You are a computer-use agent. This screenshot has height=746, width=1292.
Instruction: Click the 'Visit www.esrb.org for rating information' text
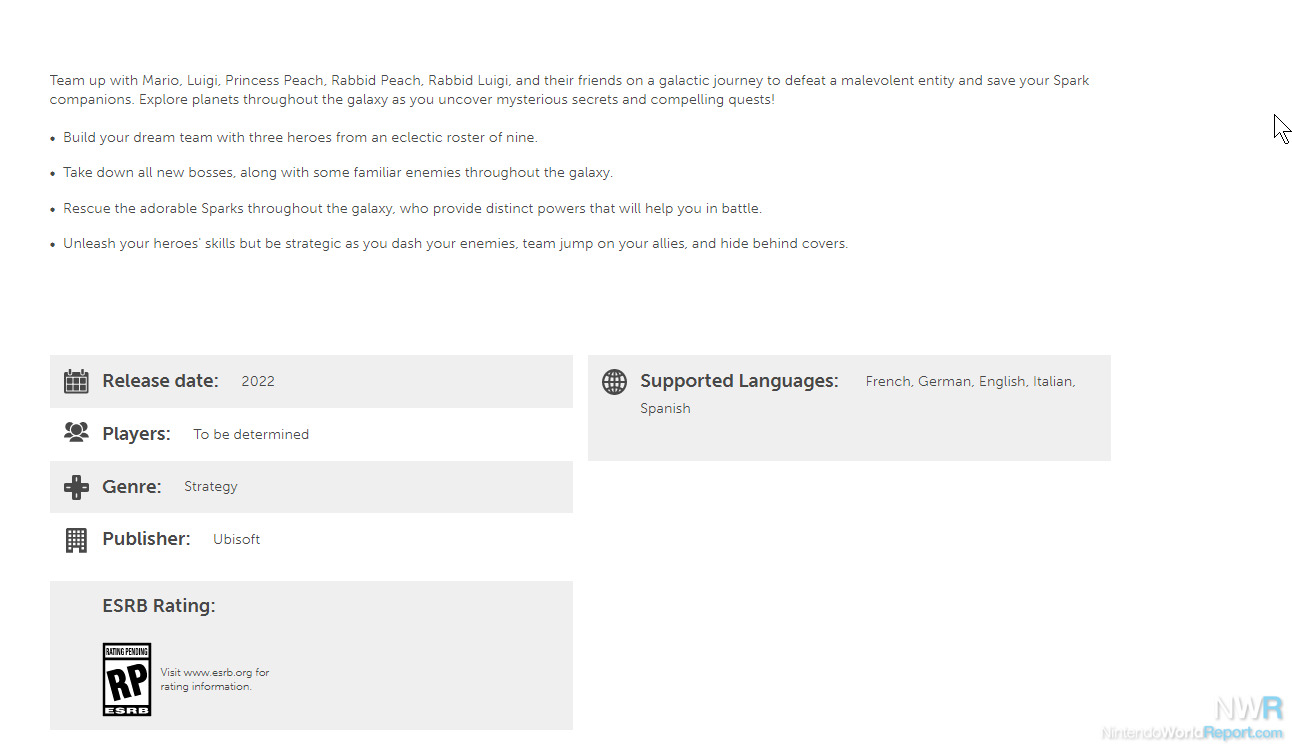[215, 680]
